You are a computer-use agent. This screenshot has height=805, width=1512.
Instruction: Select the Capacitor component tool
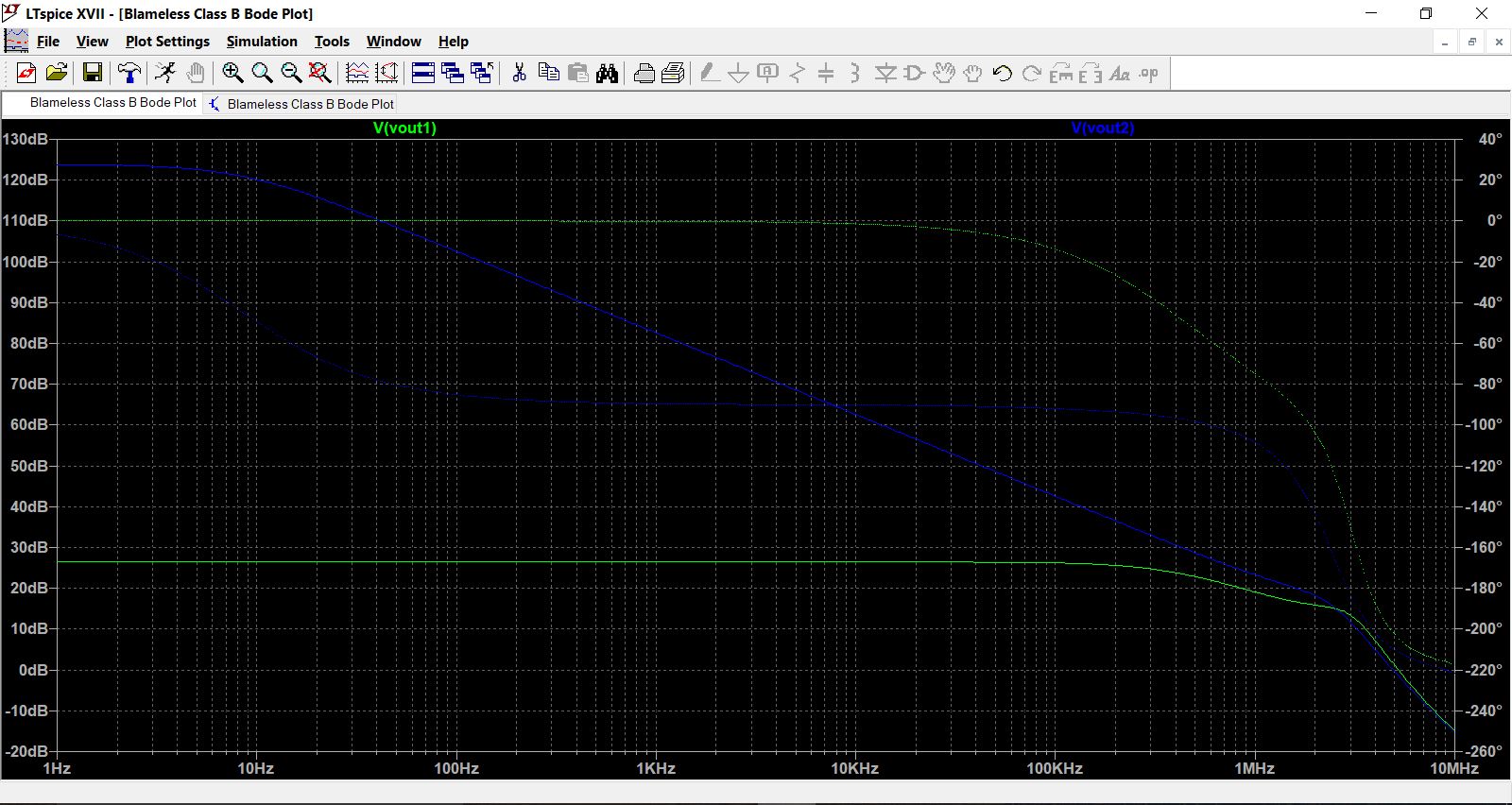827,73
